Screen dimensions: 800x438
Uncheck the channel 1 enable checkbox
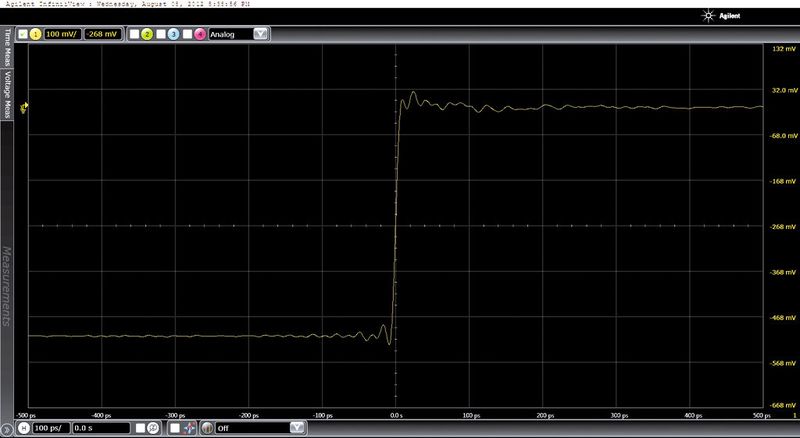point(23,34)
